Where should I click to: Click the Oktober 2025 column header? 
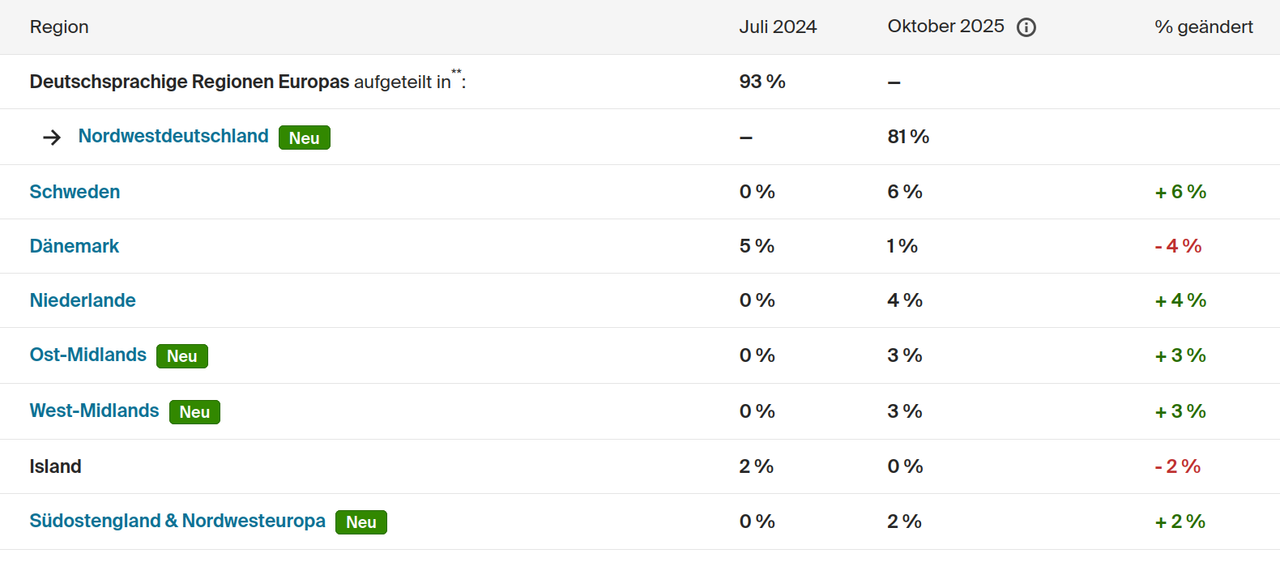tap(945, 27)
